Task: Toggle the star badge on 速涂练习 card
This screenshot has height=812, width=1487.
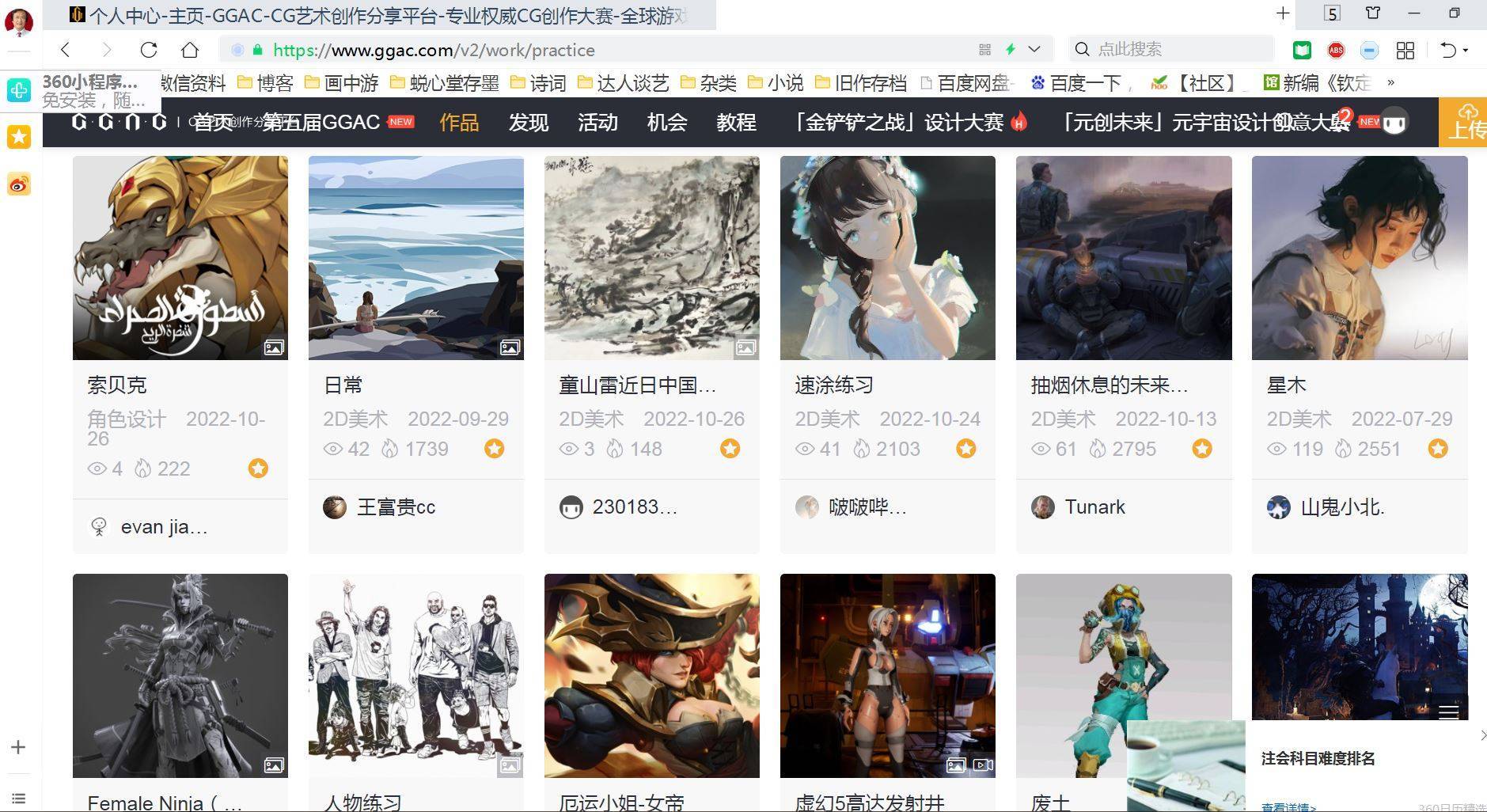Action: (965, 449)
